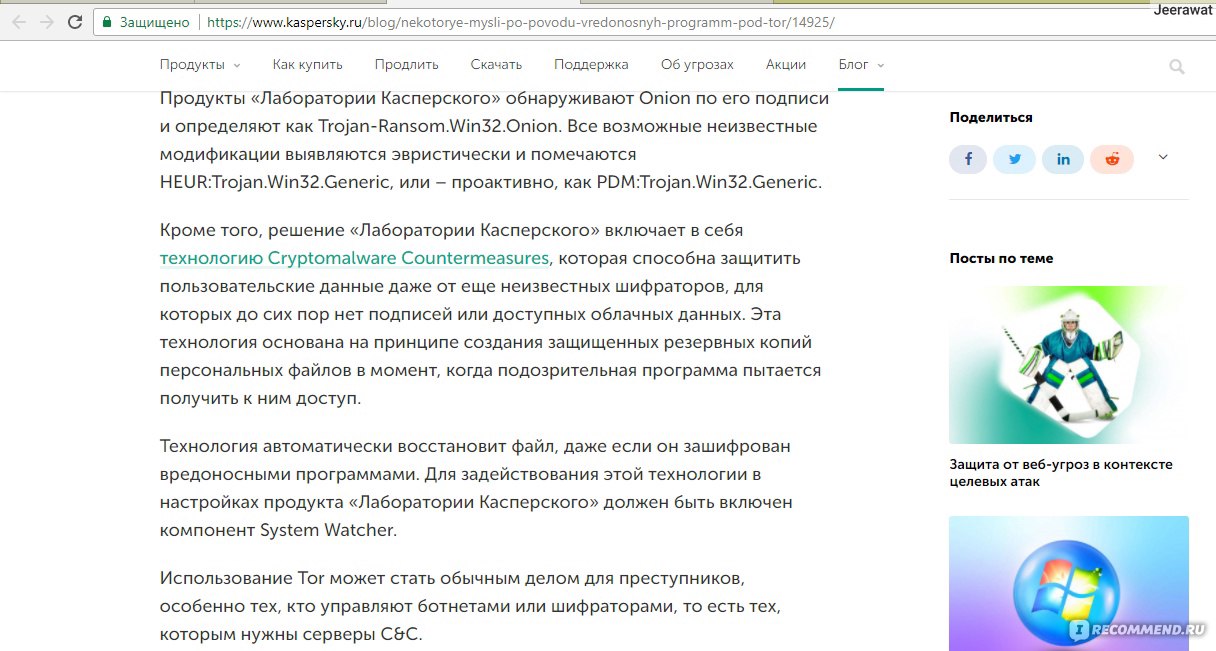
Task: Open the site search magnifier icon
Action: coord(1177,67)
